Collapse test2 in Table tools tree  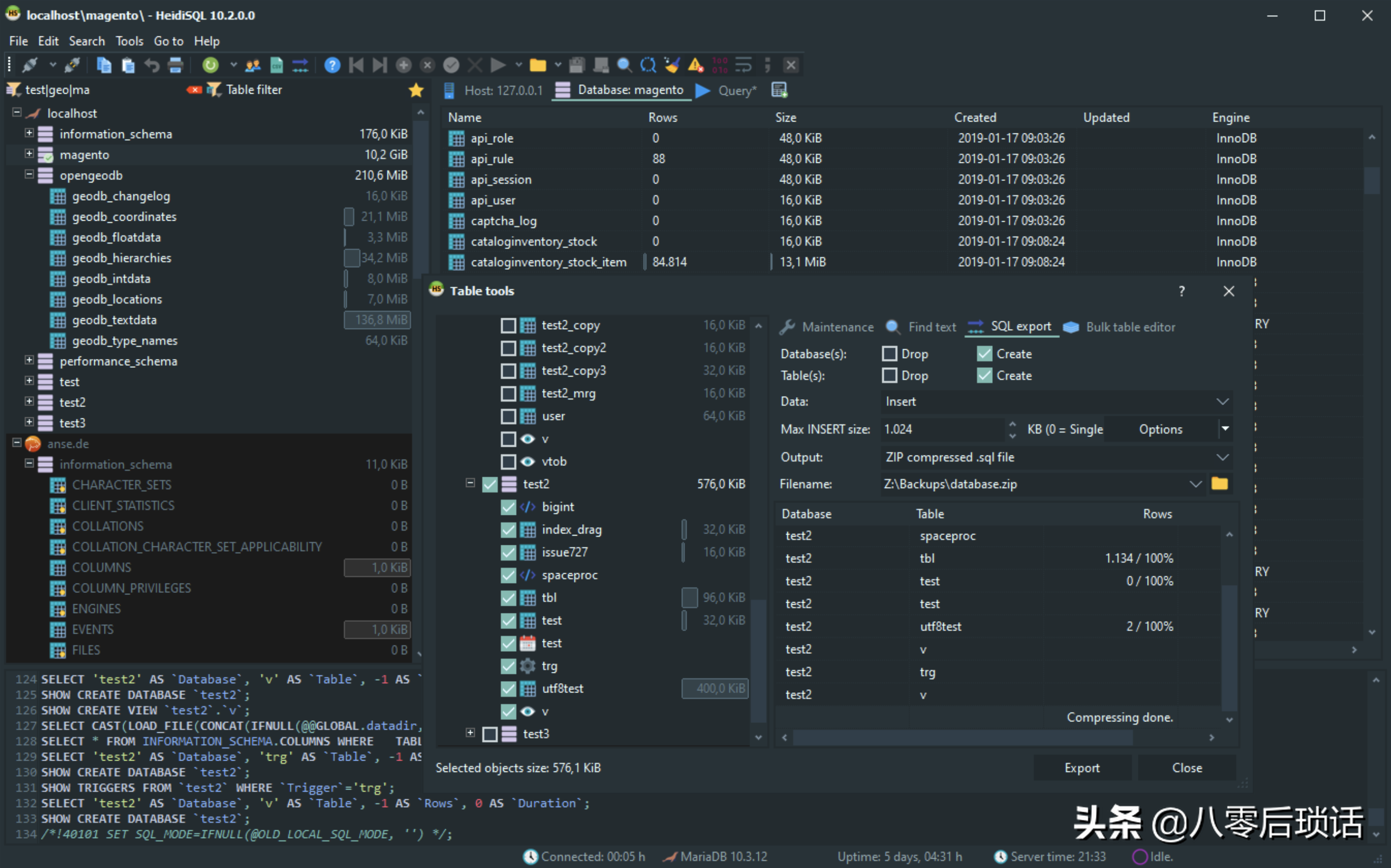(470, 484)
